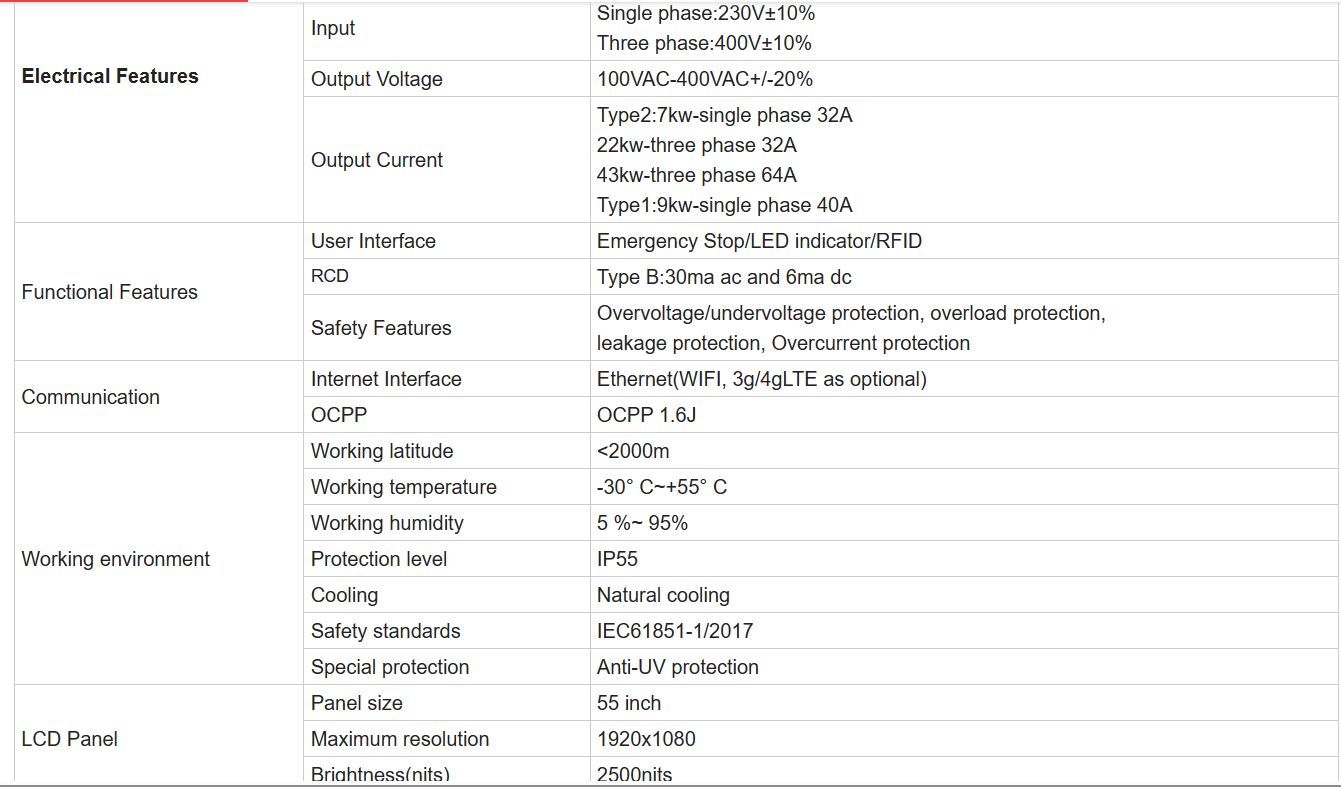1341x787 pixels.
Task: Select the OCPP 1.6J value
Action: click(x=647, y=415)
